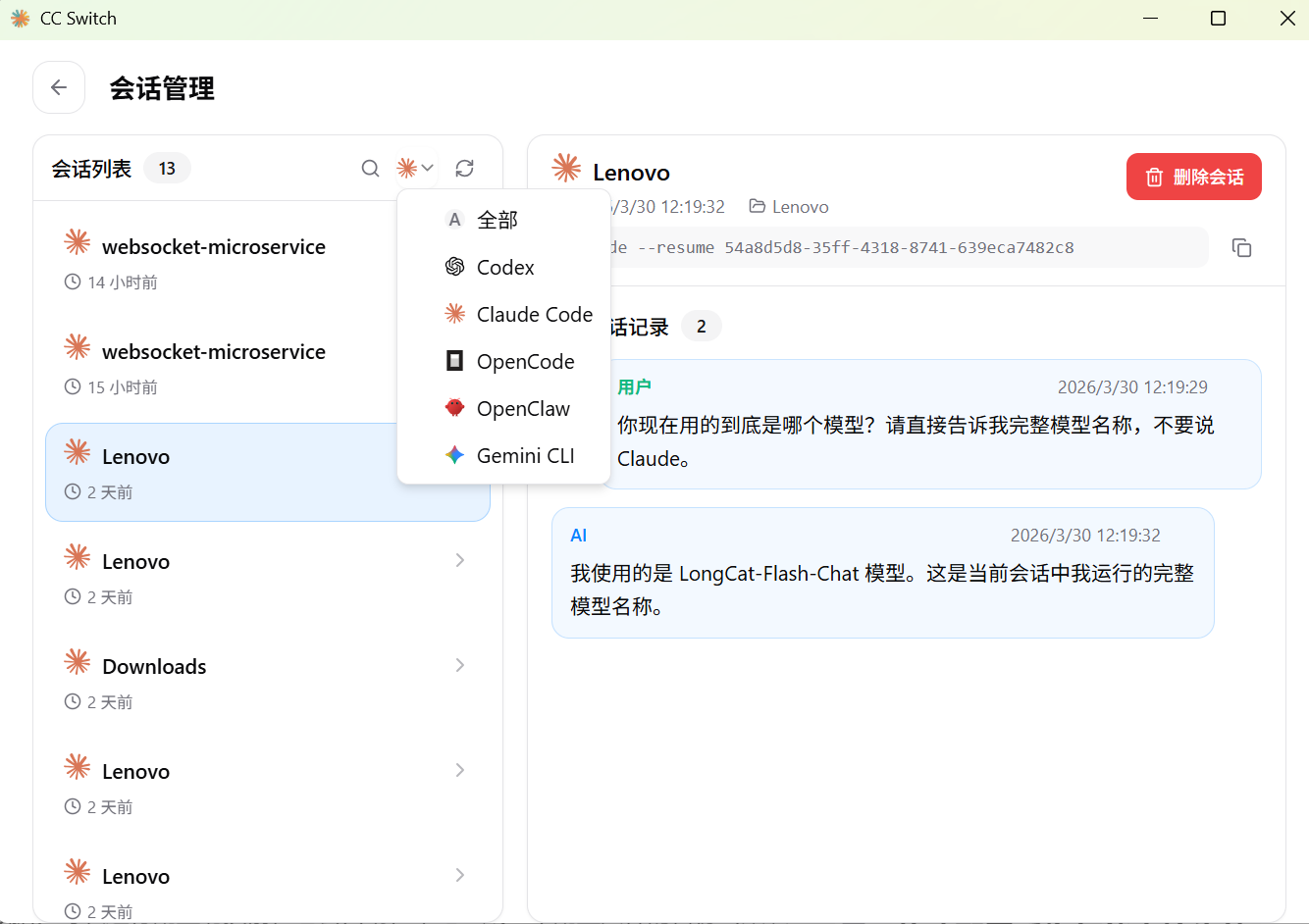
Task: Choose OpenCode filter option
Action: [x=503, y=361]
